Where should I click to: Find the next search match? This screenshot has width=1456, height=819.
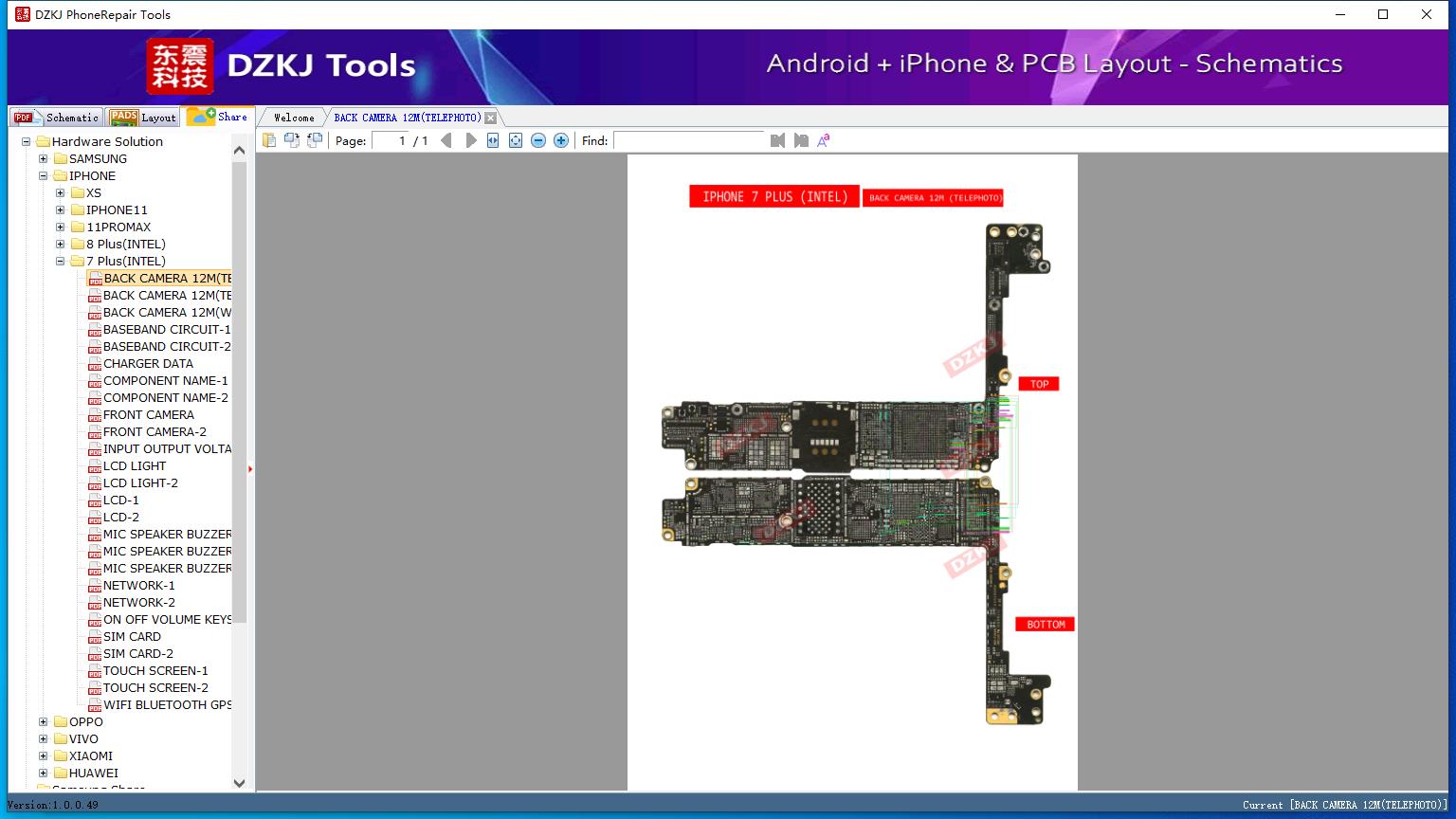click(x=801, y=140)
